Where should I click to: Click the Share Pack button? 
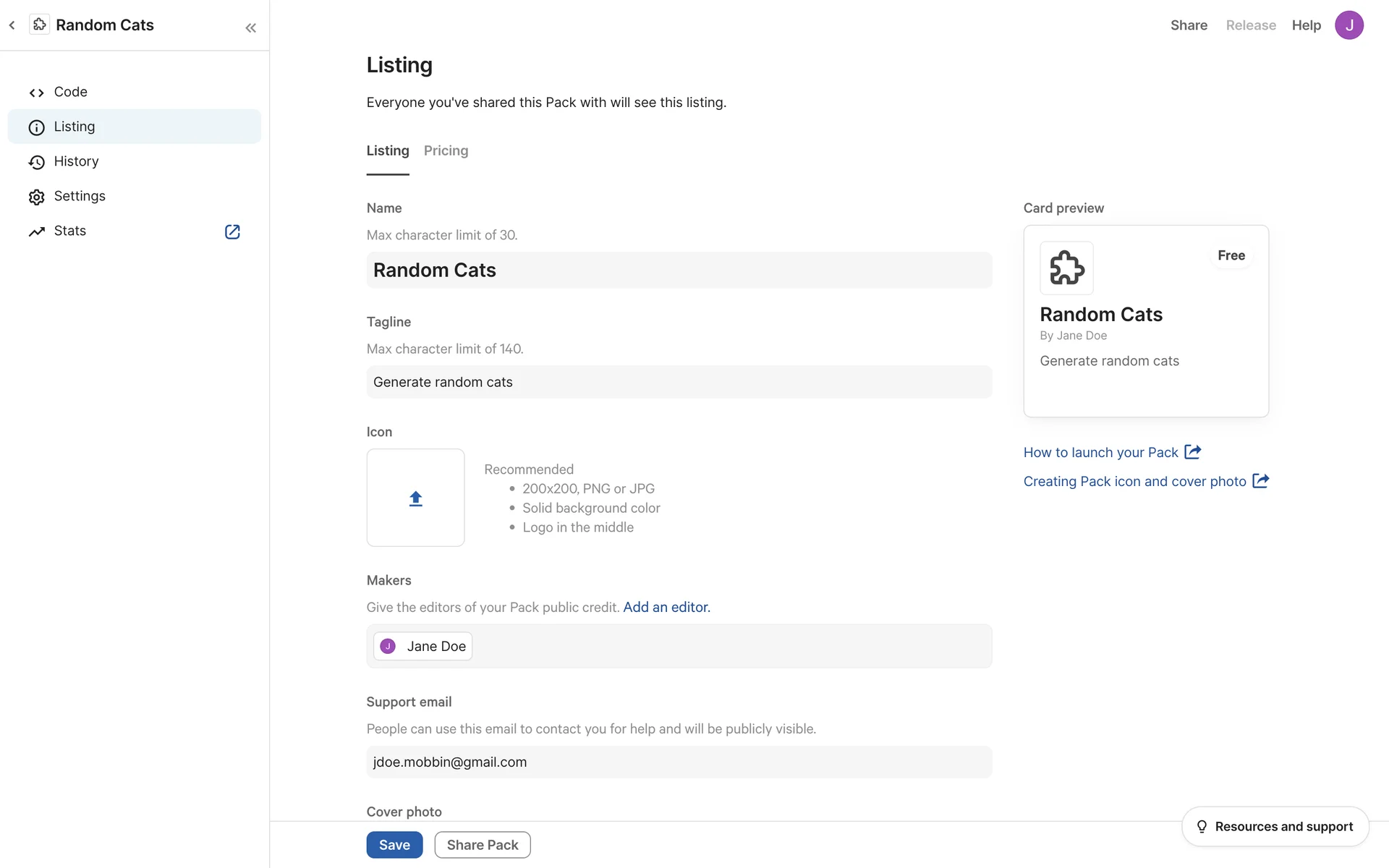[482, 845]
